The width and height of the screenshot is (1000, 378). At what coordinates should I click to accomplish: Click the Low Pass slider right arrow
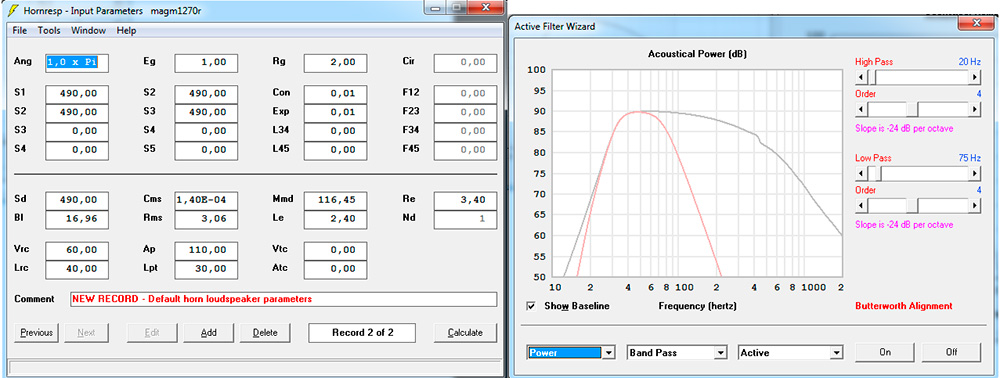974,173
